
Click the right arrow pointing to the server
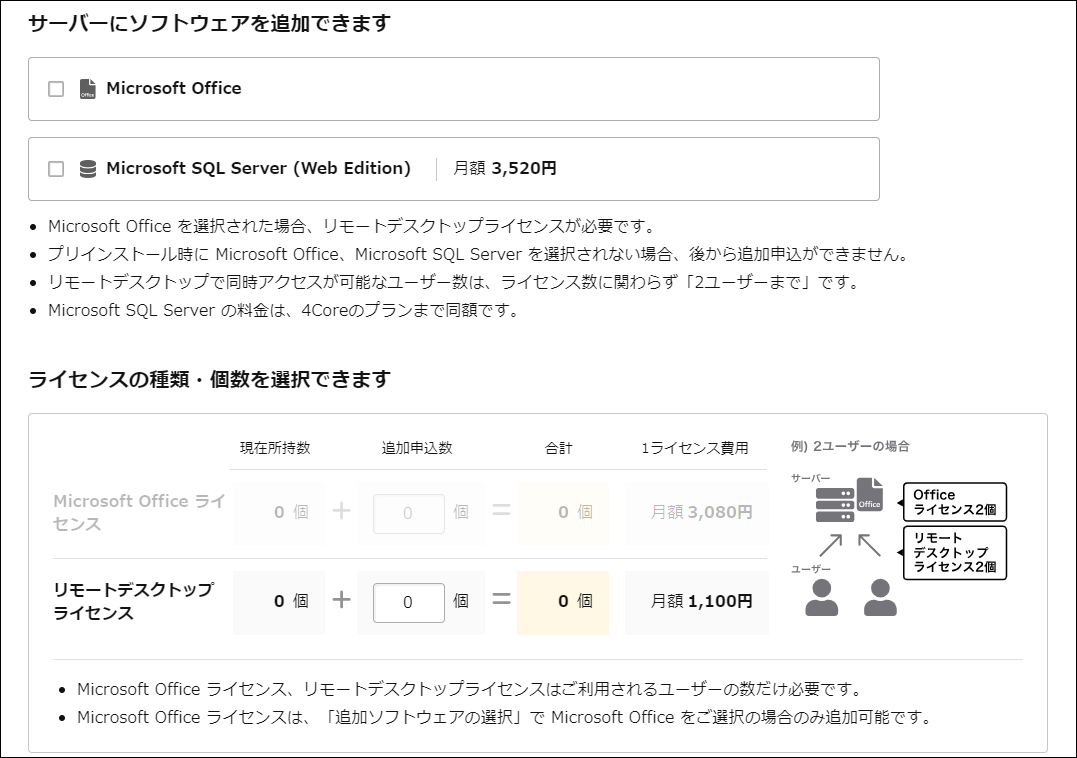[869, 543]
